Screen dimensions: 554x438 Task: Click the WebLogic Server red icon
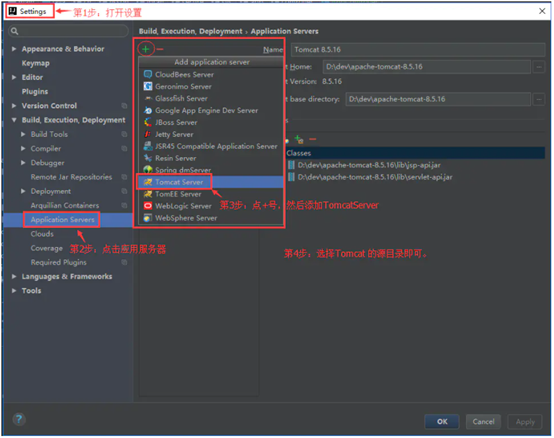click(148, 206)
